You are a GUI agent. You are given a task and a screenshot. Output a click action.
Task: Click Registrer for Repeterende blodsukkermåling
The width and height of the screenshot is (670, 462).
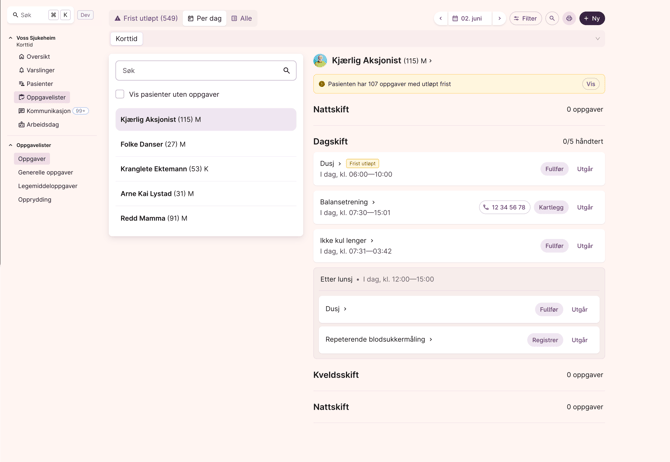click(x=545, y=340)
